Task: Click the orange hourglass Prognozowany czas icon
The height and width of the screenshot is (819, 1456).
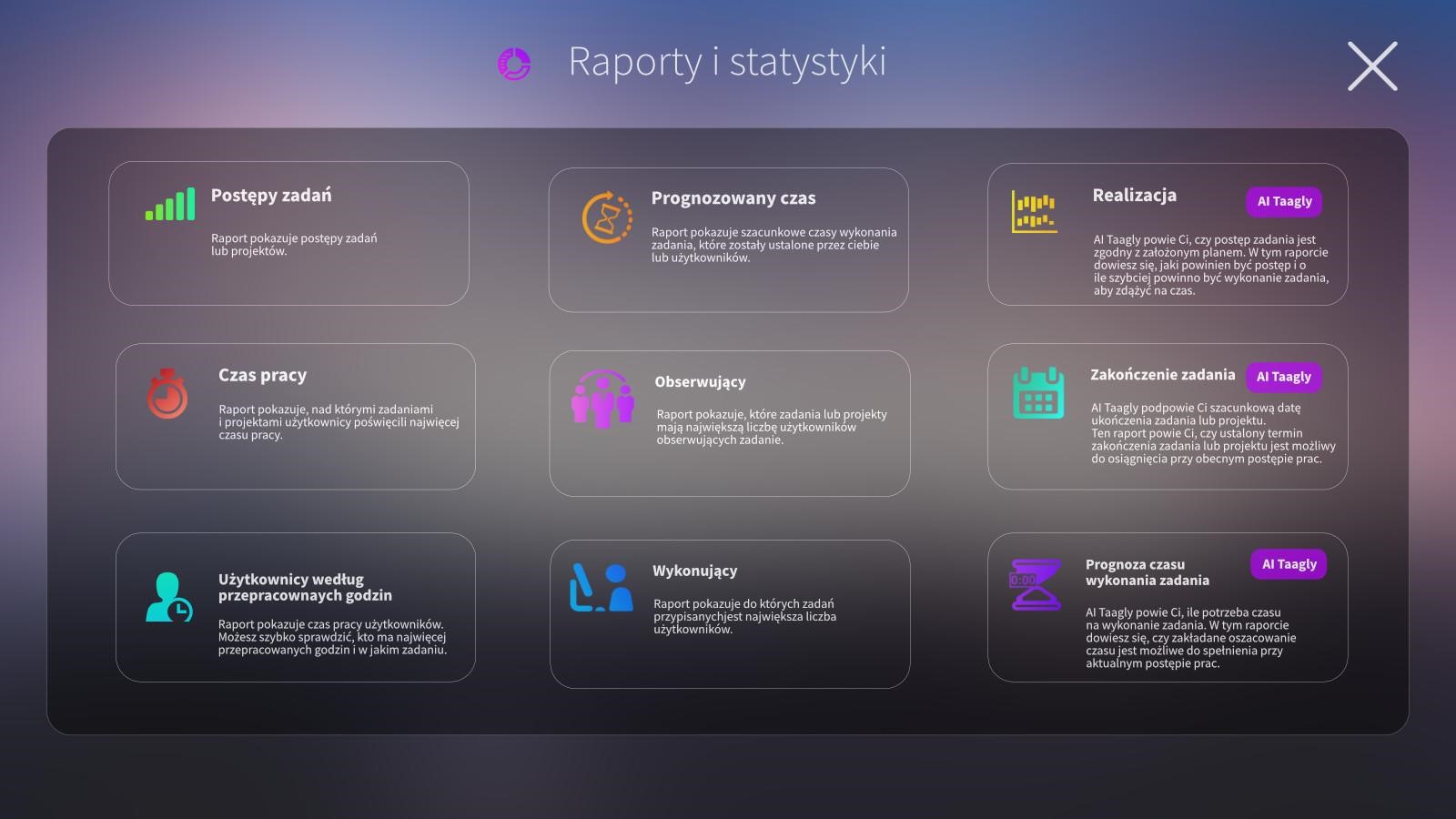Action: 607,217
